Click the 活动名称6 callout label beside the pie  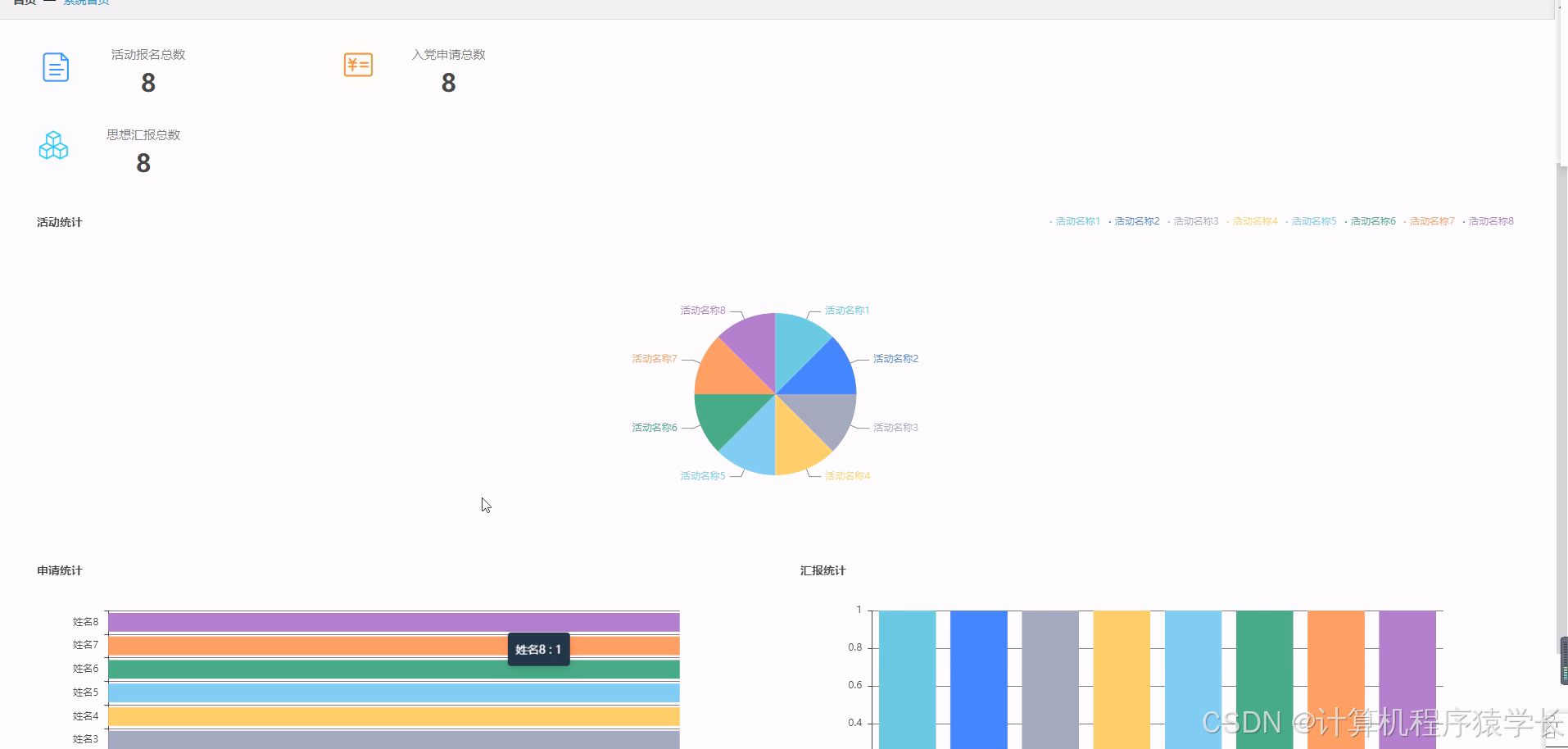tap(655, 428)
